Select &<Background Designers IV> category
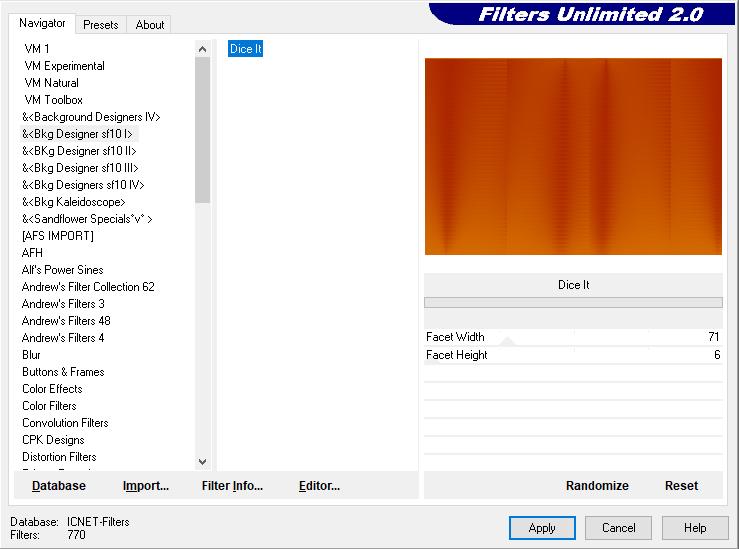This screenshot has height=549, width=739. click(x=91, y=116)
